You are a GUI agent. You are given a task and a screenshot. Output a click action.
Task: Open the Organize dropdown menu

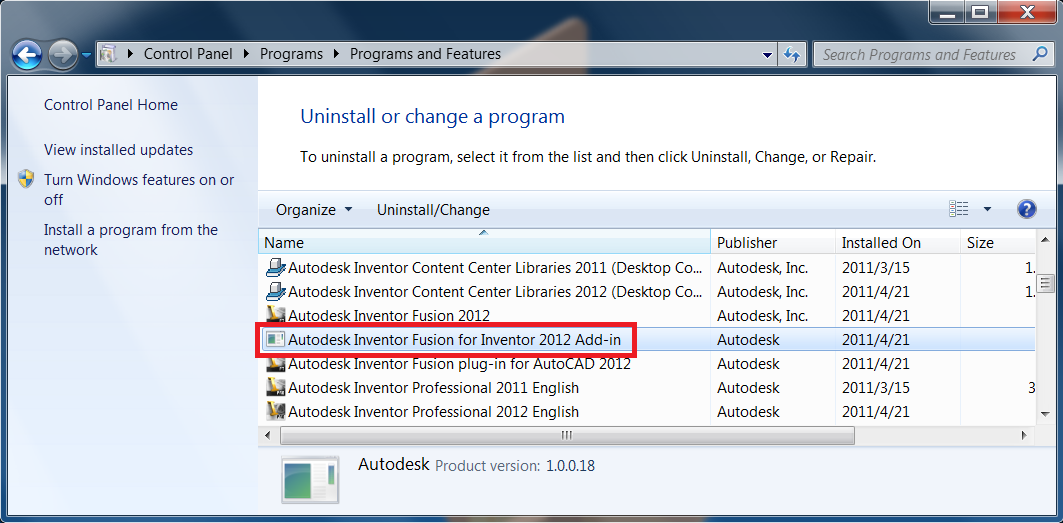[314, 210]
